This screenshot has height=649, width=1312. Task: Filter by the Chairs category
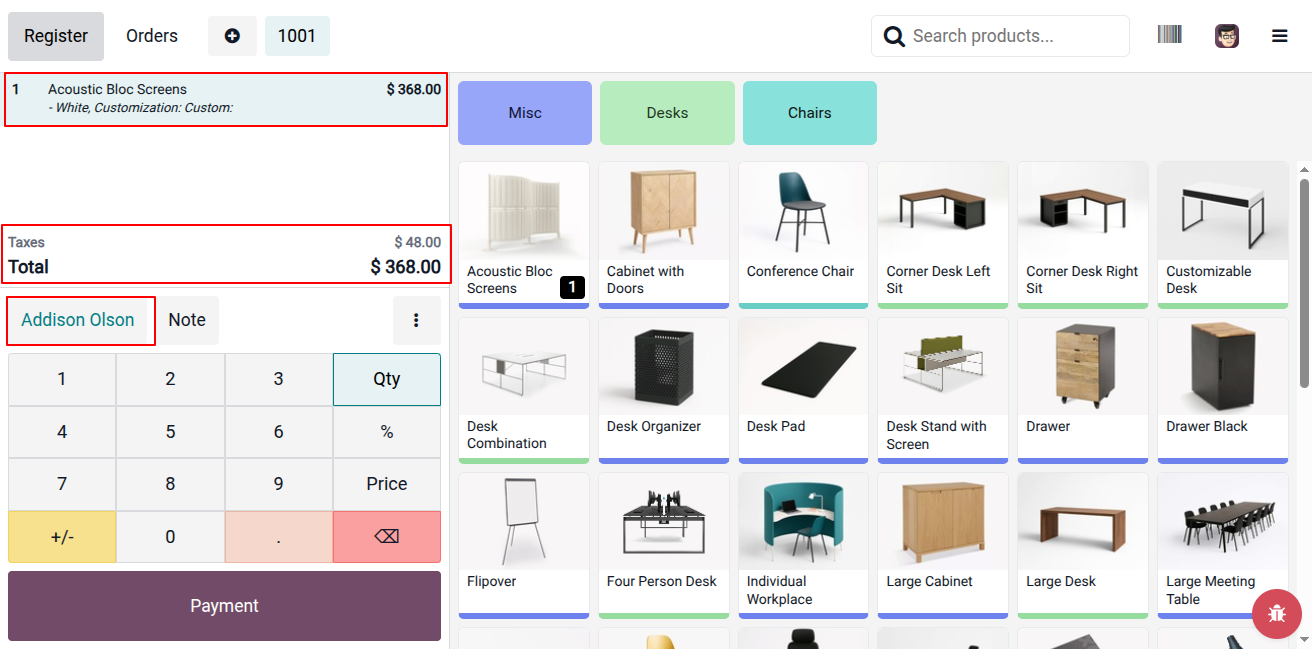click(810, 113)
